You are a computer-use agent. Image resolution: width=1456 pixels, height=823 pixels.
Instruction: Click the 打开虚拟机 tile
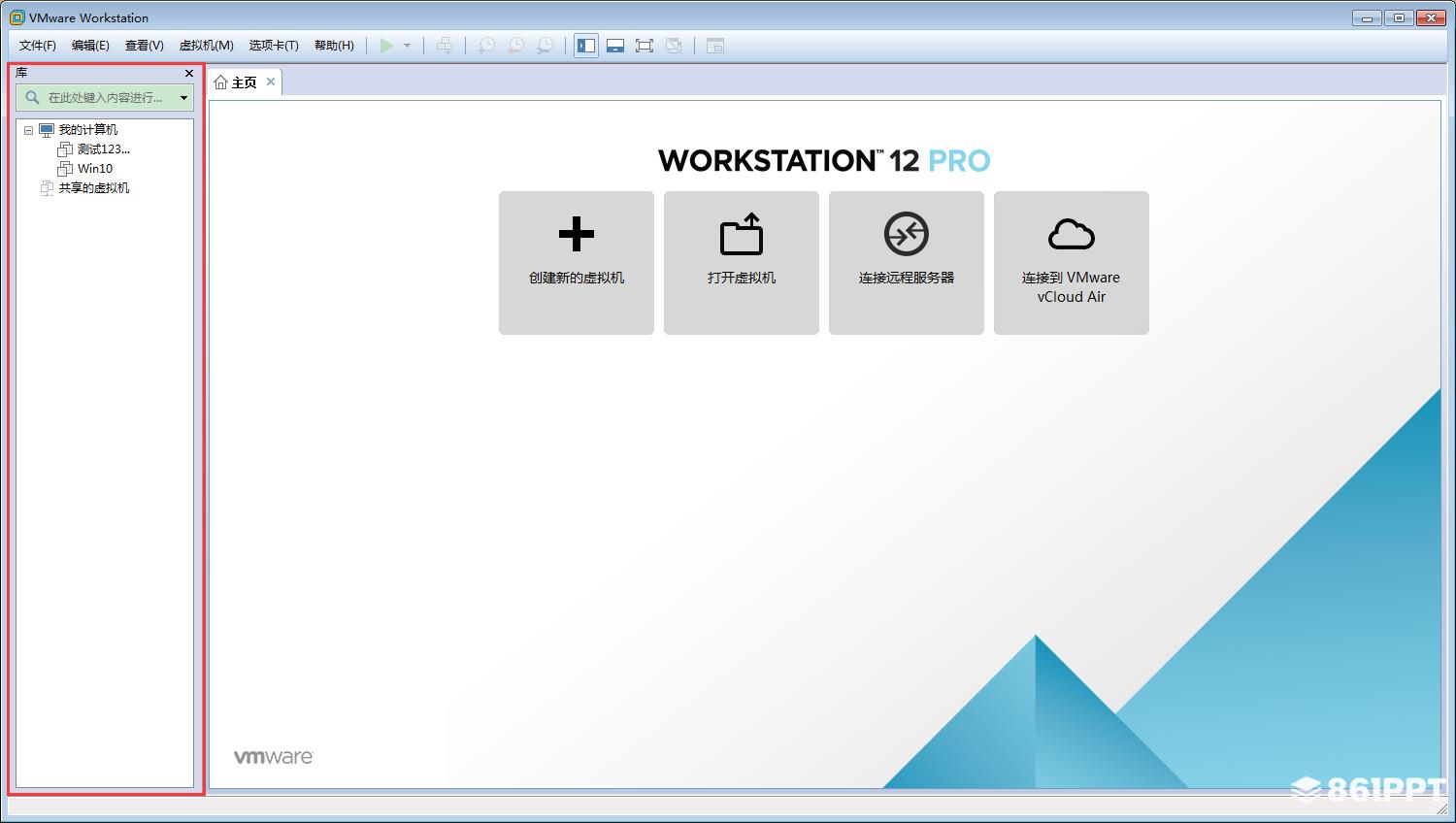pos(742,263)
